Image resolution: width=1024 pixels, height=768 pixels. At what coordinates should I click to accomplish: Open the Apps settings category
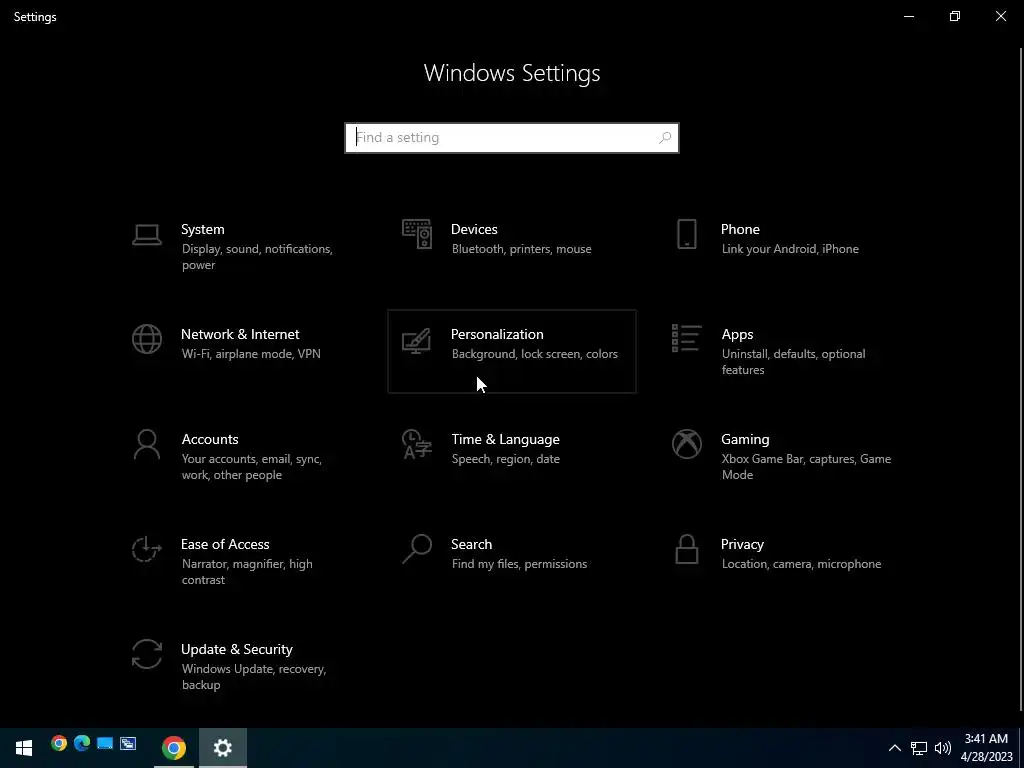782,351
